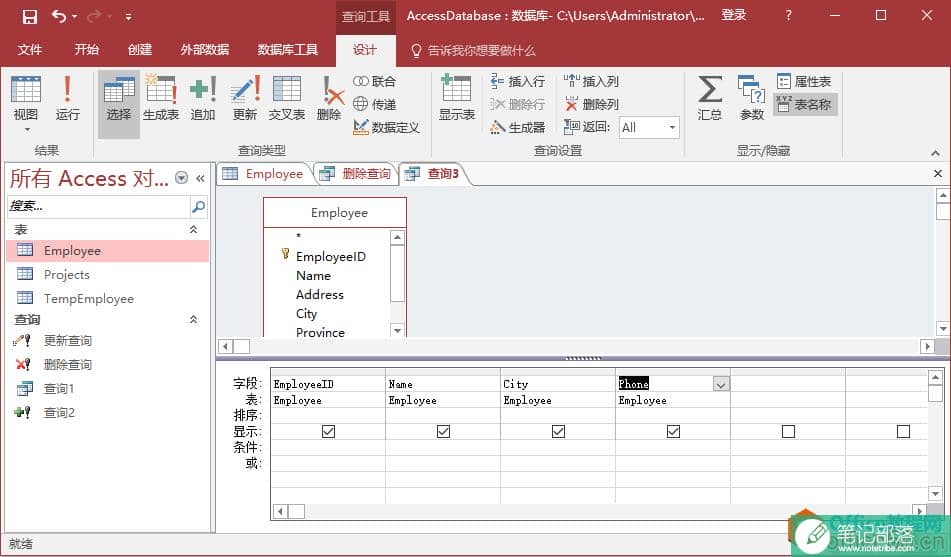Click Help question mark icon
This screenshot has width=951, height=557.
[x=788, y=16]
